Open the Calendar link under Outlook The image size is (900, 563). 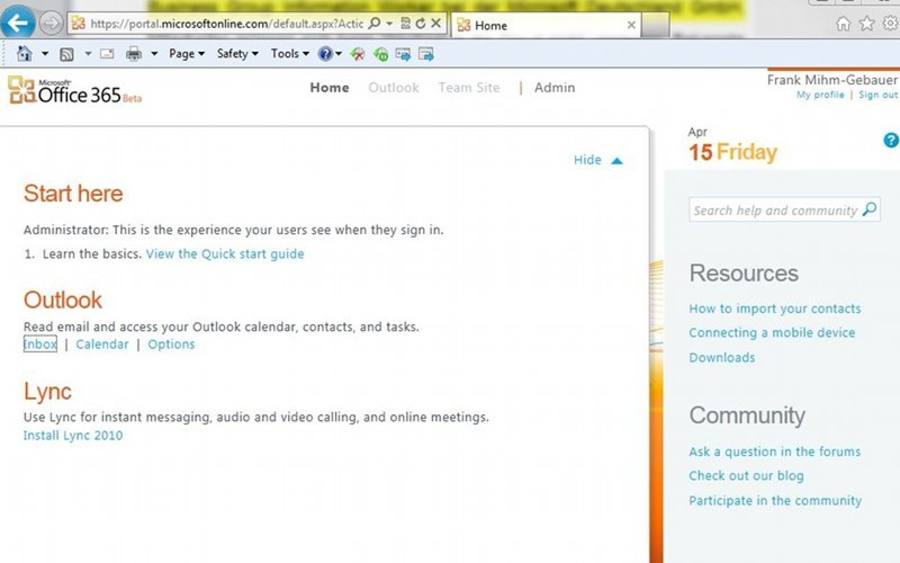click(102, 344)
